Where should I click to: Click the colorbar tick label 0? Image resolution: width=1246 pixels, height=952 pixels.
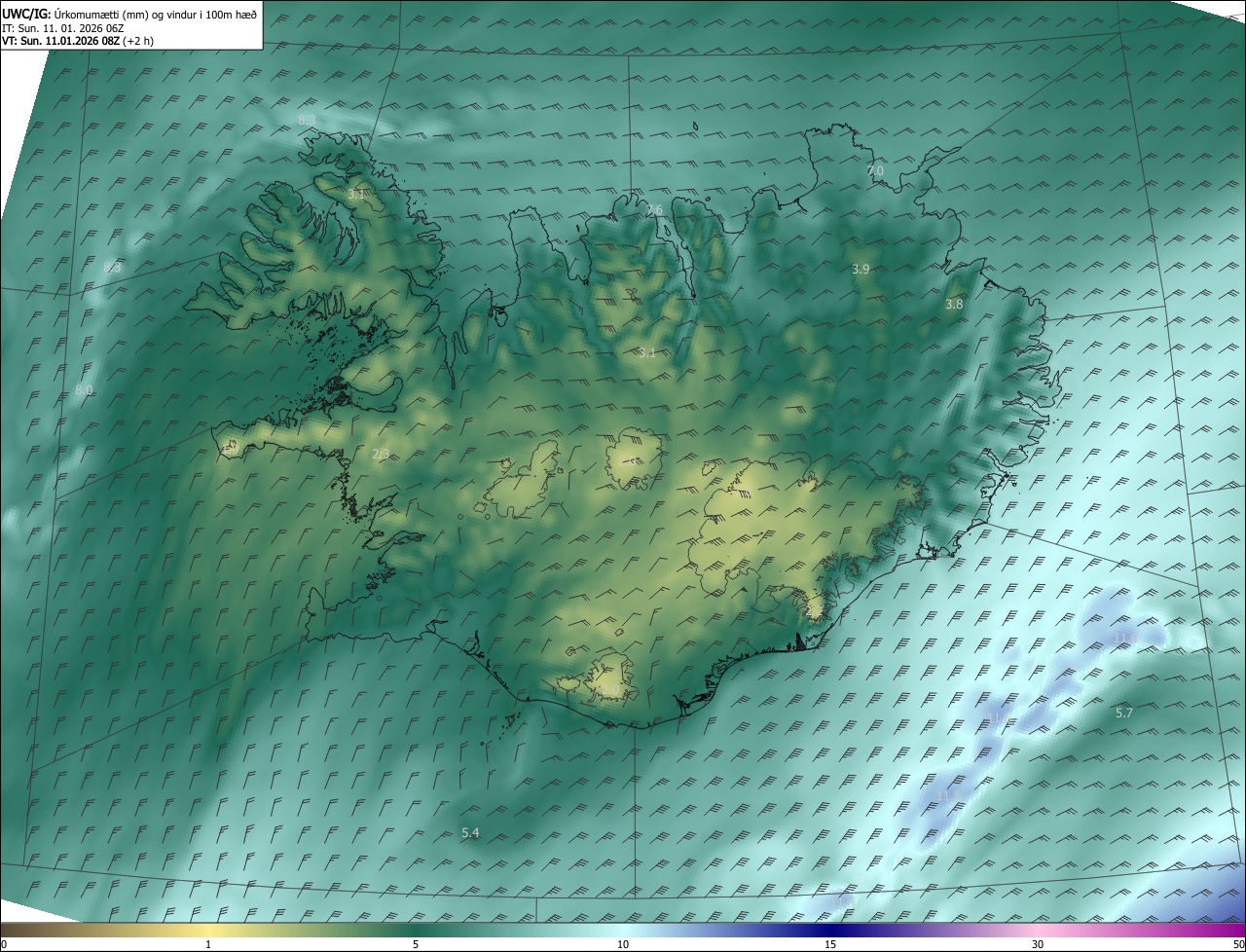point(4,944)
